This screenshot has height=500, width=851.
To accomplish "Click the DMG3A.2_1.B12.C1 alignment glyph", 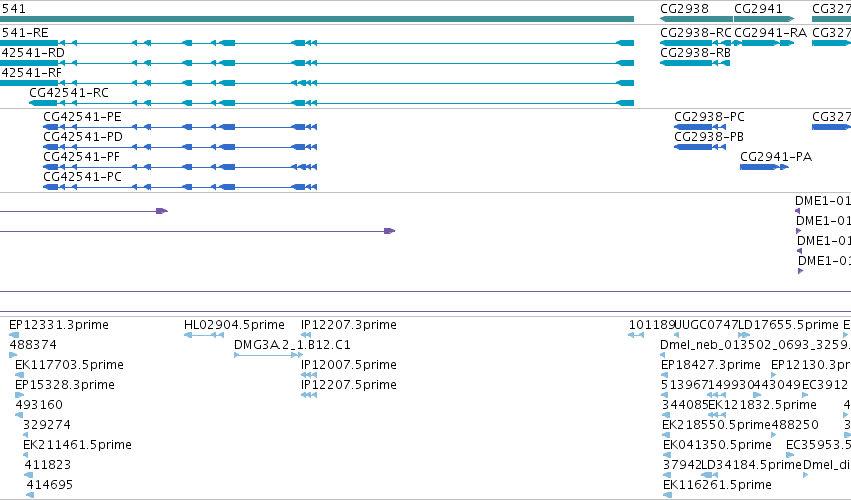I will [x=269, y=355].
